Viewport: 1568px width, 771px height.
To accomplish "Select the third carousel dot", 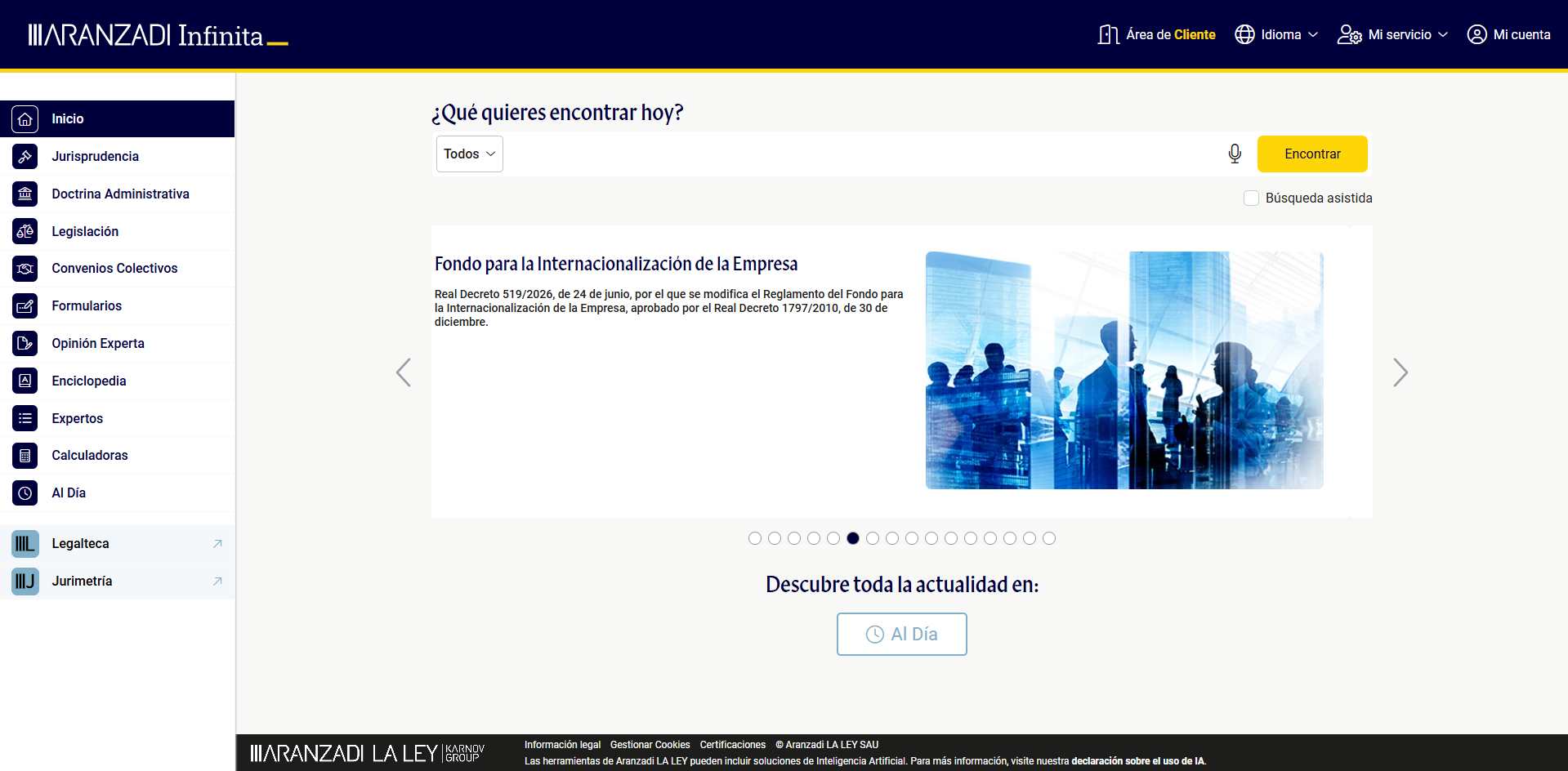I will (x=794, y=538).
